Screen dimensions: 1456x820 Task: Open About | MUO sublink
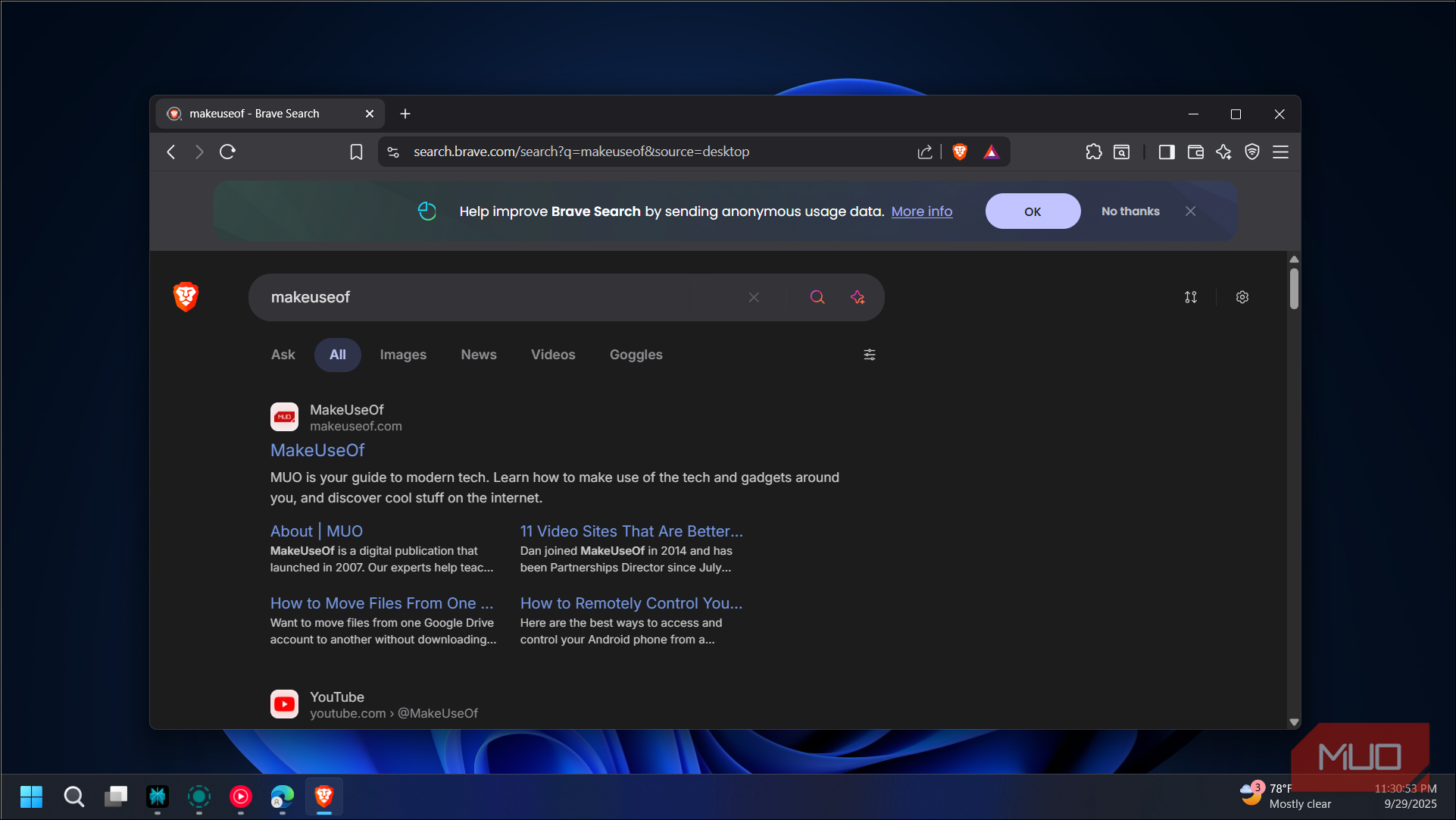317,531
